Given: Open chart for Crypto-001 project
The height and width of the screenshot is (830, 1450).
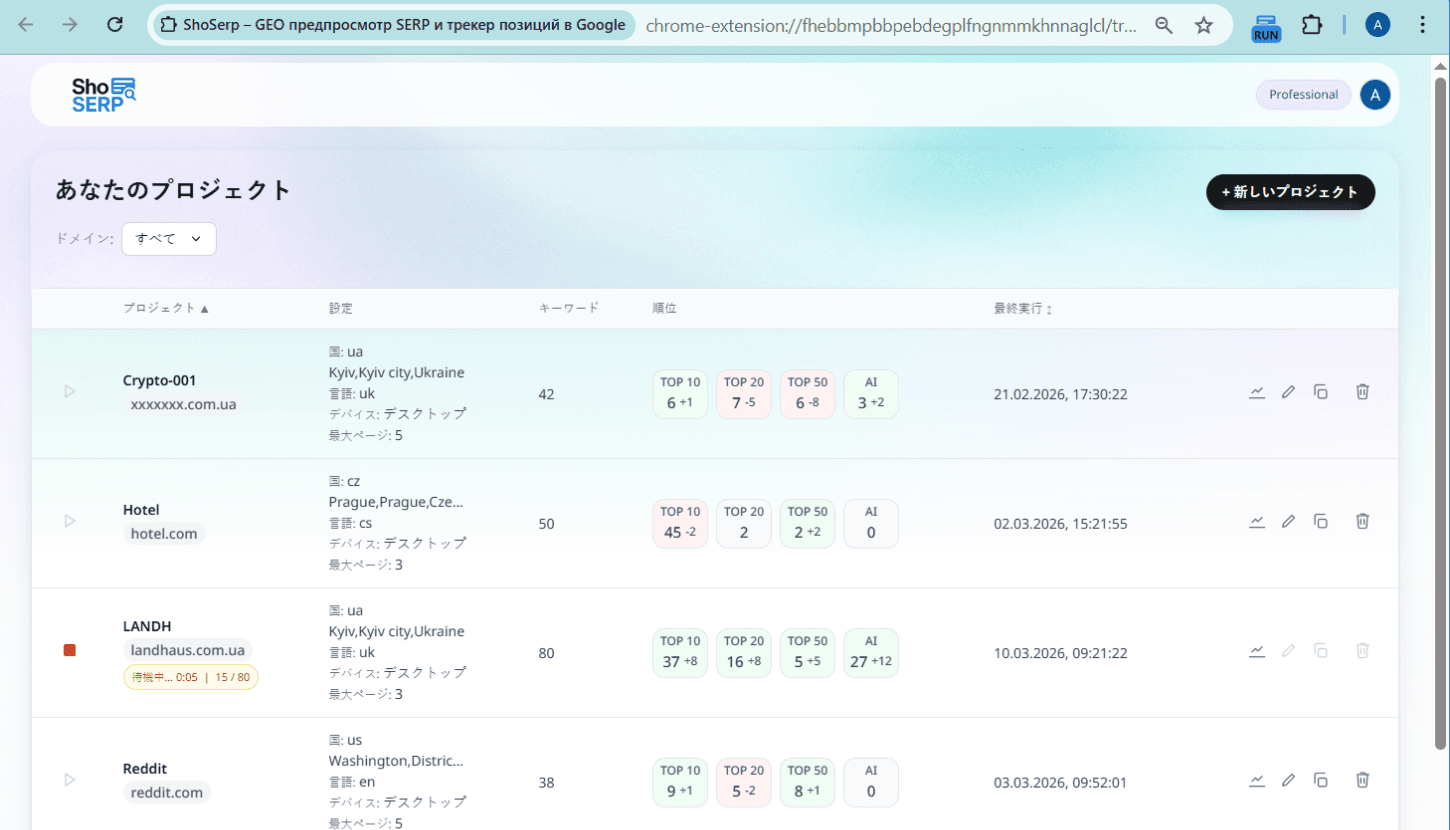Looking at the screenshot, I should (1257, 392).
